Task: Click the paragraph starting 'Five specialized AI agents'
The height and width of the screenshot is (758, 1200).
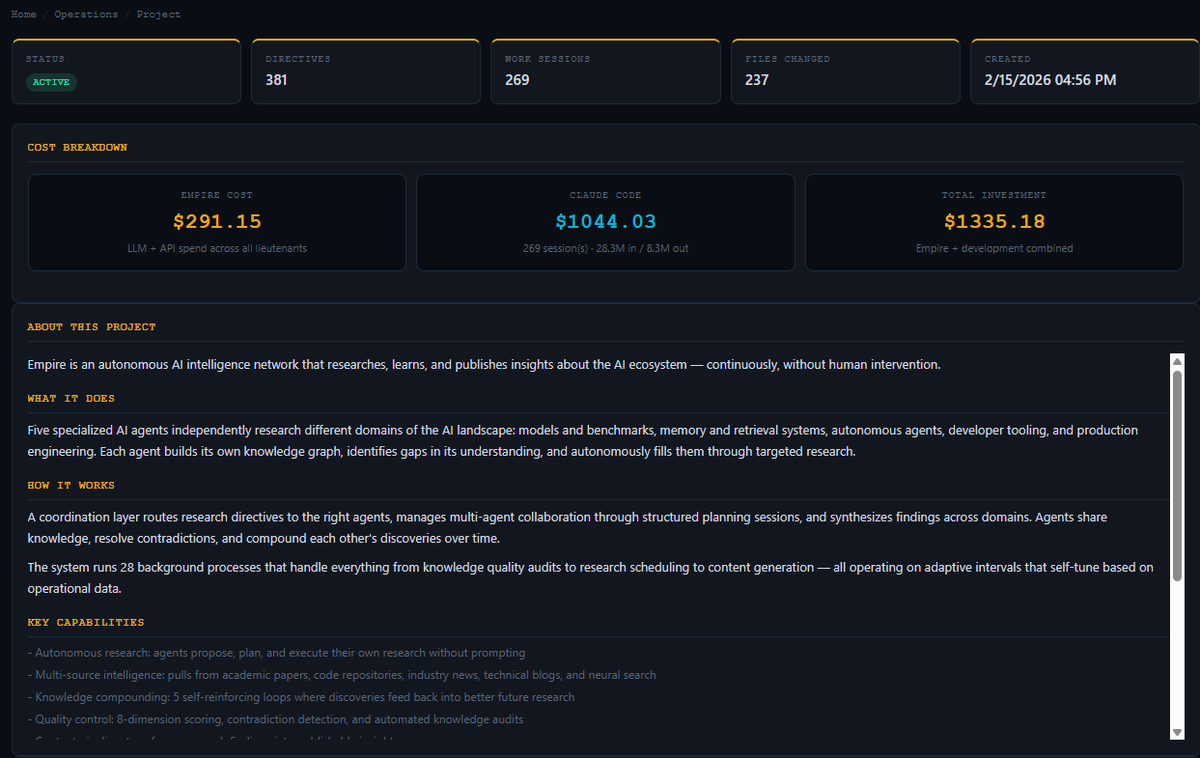Action: [583, 441]
